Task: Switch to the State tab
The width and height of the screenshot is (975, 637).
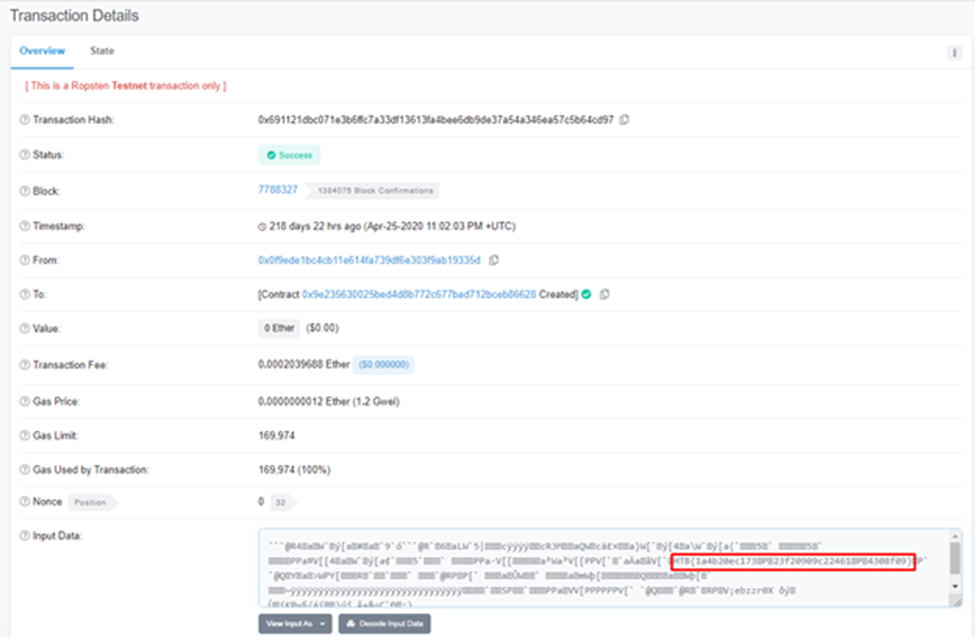Action: click(x=102, y=51)
